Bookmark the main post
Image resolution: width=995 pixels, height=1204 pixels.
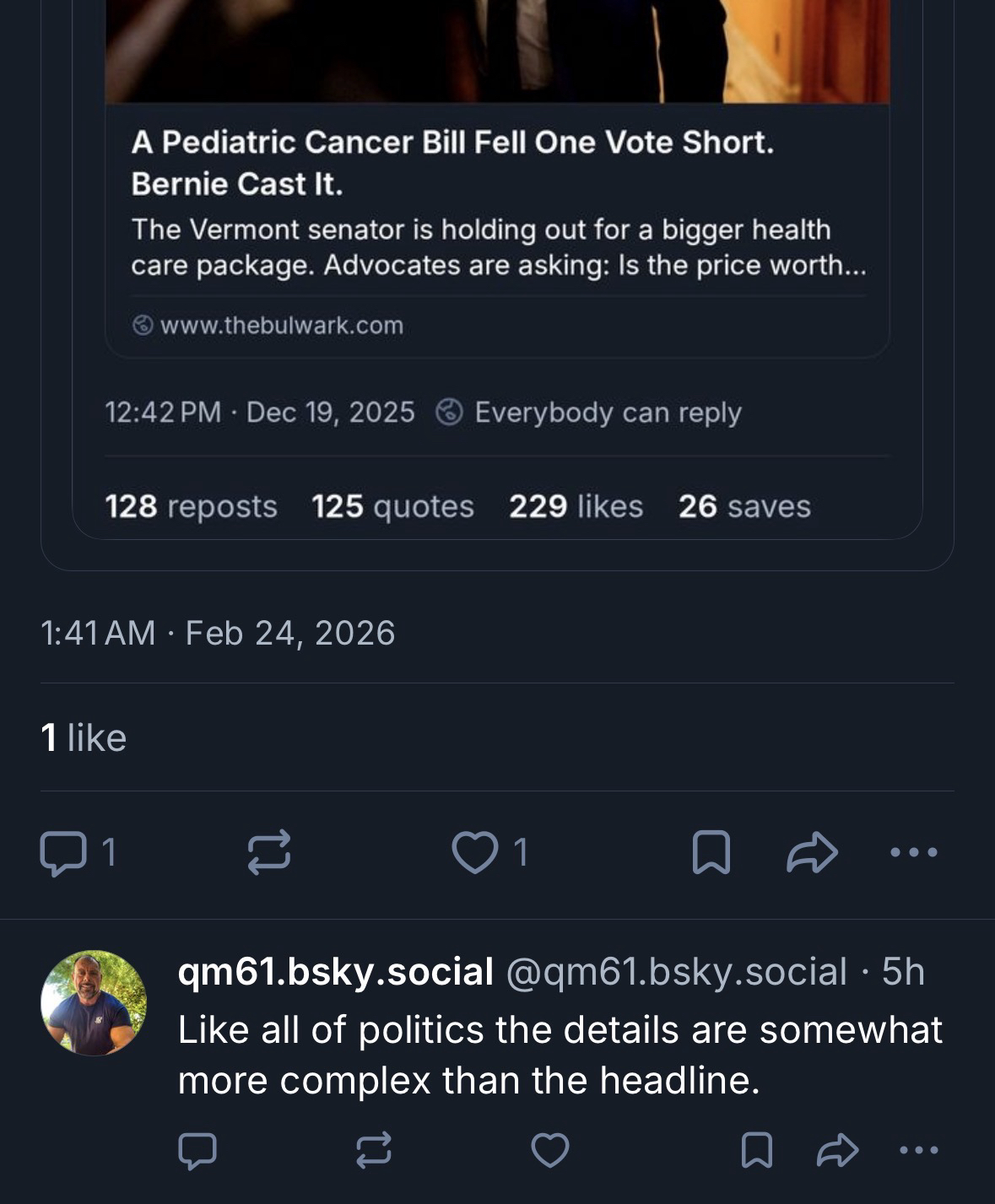pos(711,852)
